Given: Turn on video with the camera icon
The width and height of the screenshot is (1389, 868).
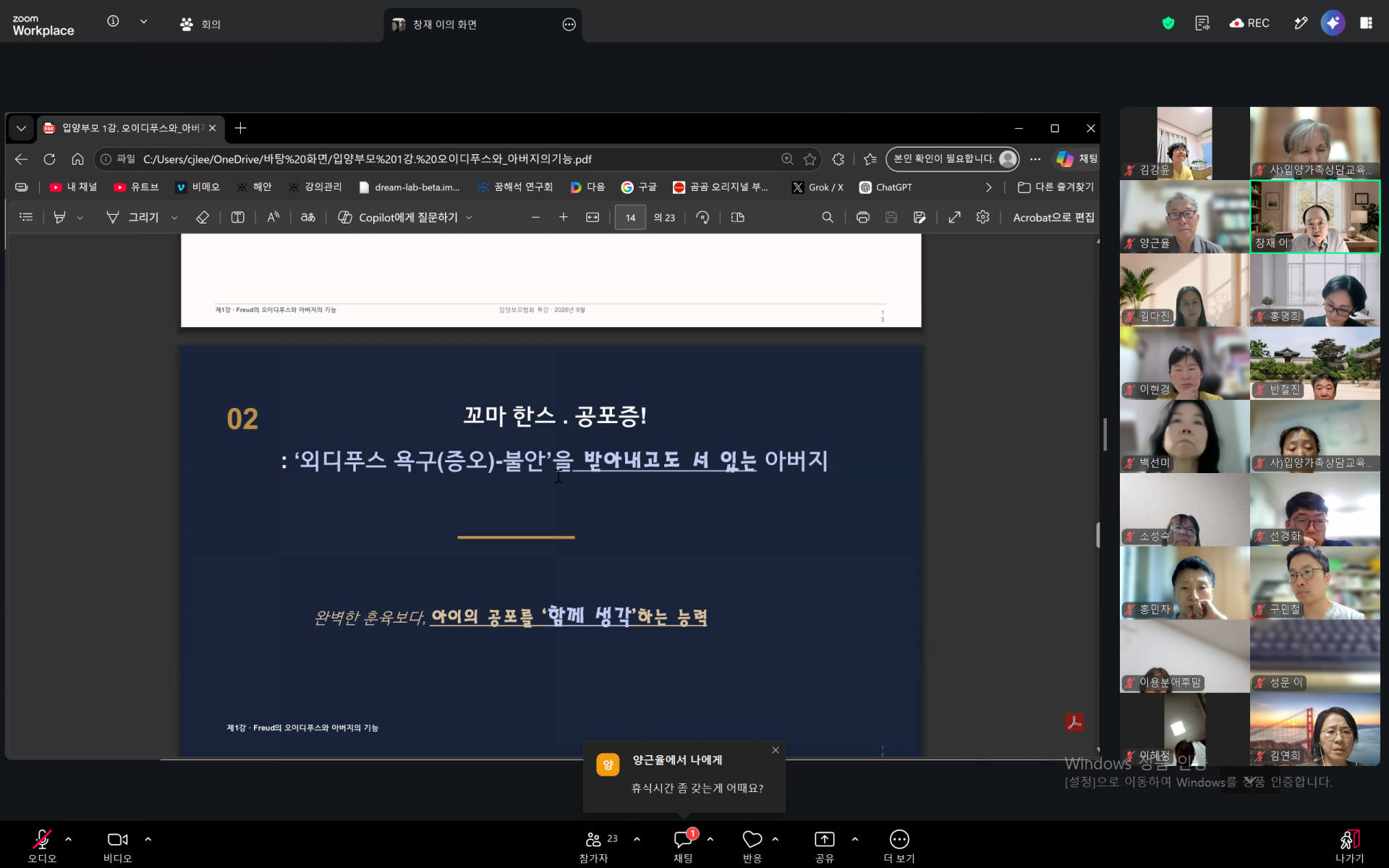Looking at the screenshot, I should (117, 839).
